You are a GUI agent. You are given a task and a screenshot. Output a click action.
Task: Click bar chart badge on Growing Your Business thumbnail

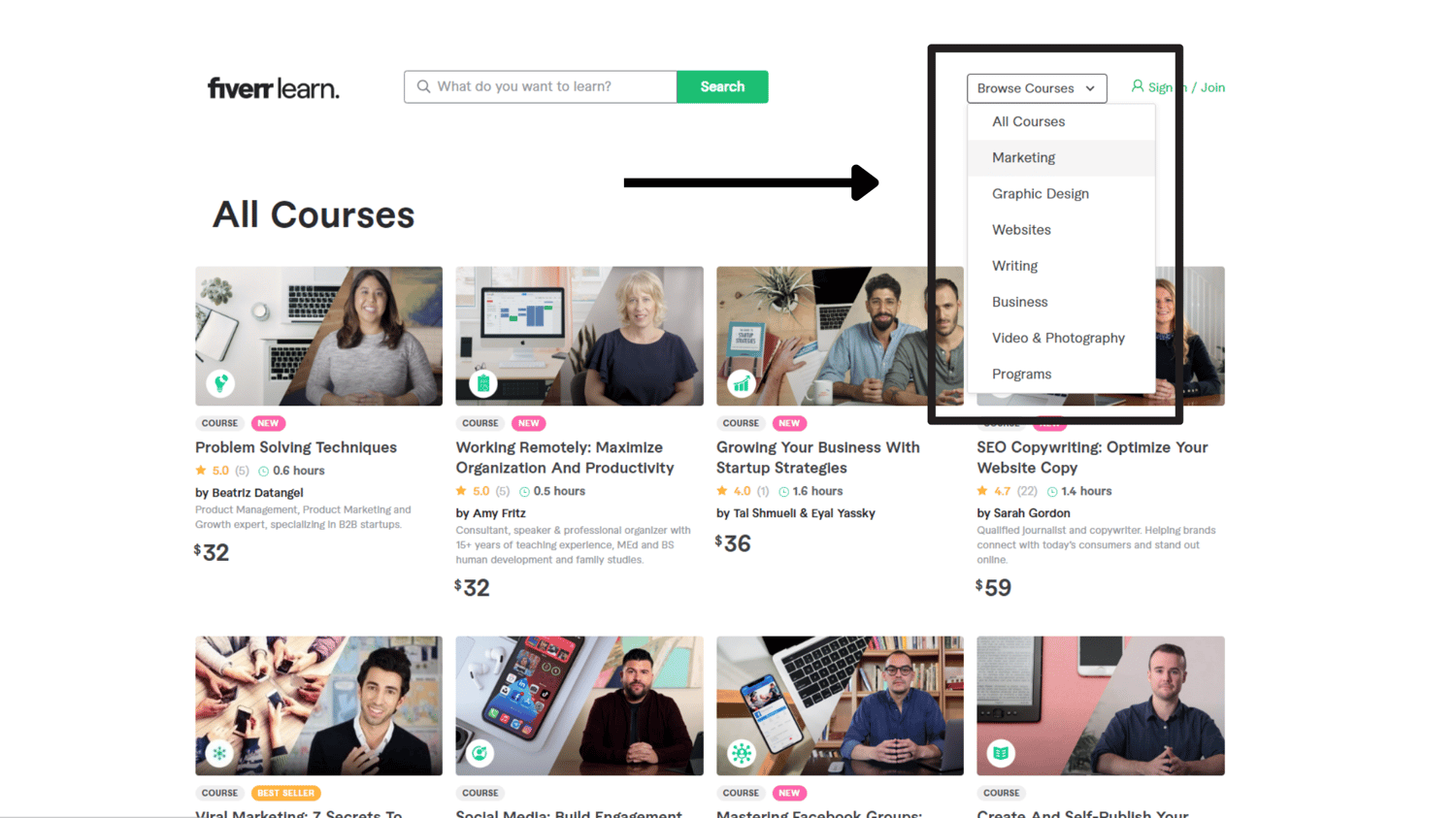[743, 383]
